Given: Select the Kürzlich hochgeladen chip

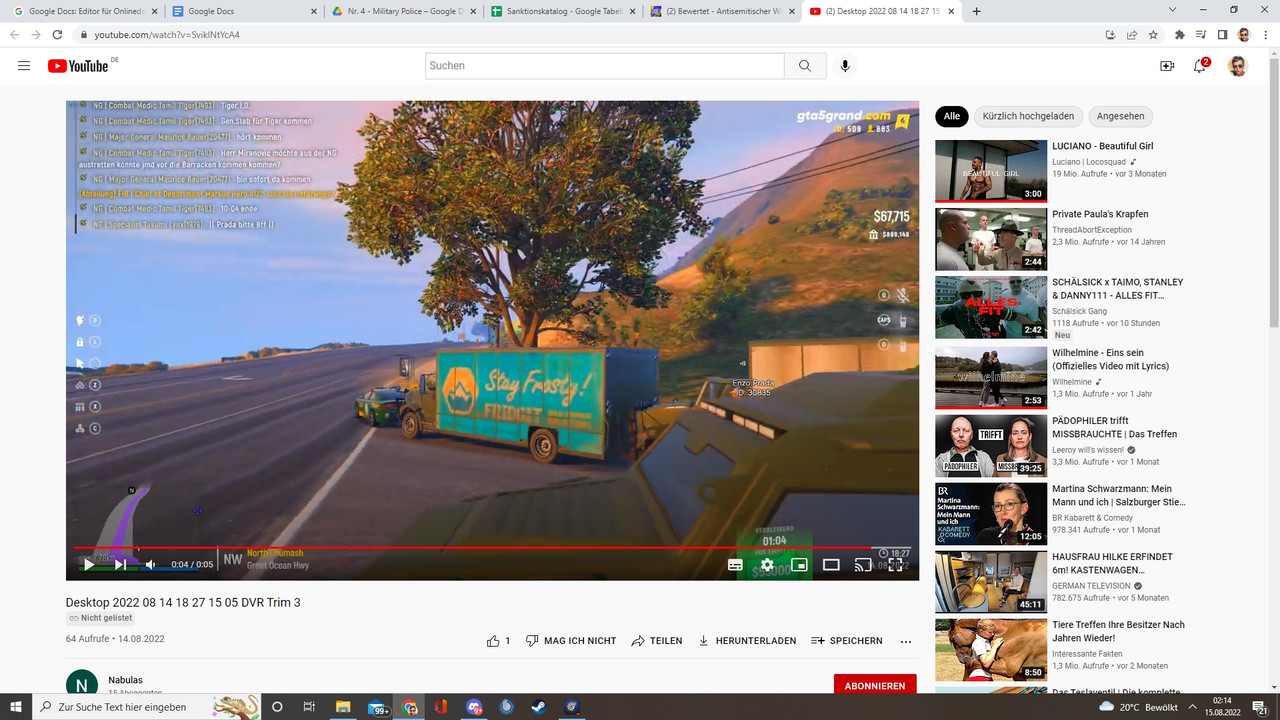Looking at the screenshot, I should (x=1028, y=116).
